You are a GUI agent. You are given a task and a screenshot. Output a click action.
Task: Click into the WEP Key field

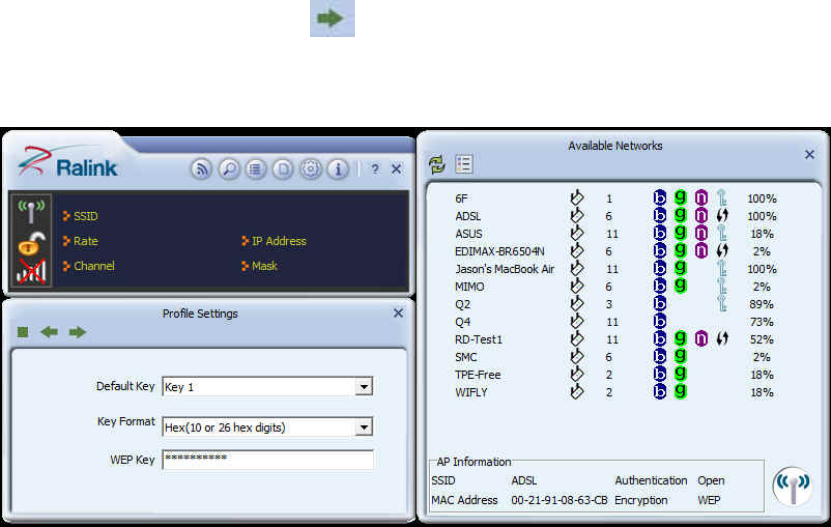click(268, 460)
